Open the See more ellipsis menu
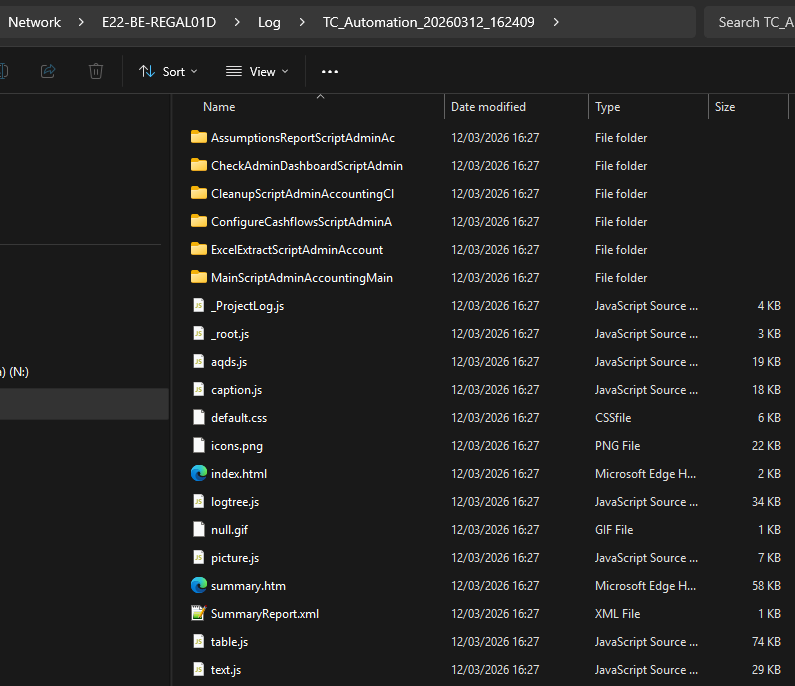The width and height of the screenshot is (795, 686). tap(330, 71)
